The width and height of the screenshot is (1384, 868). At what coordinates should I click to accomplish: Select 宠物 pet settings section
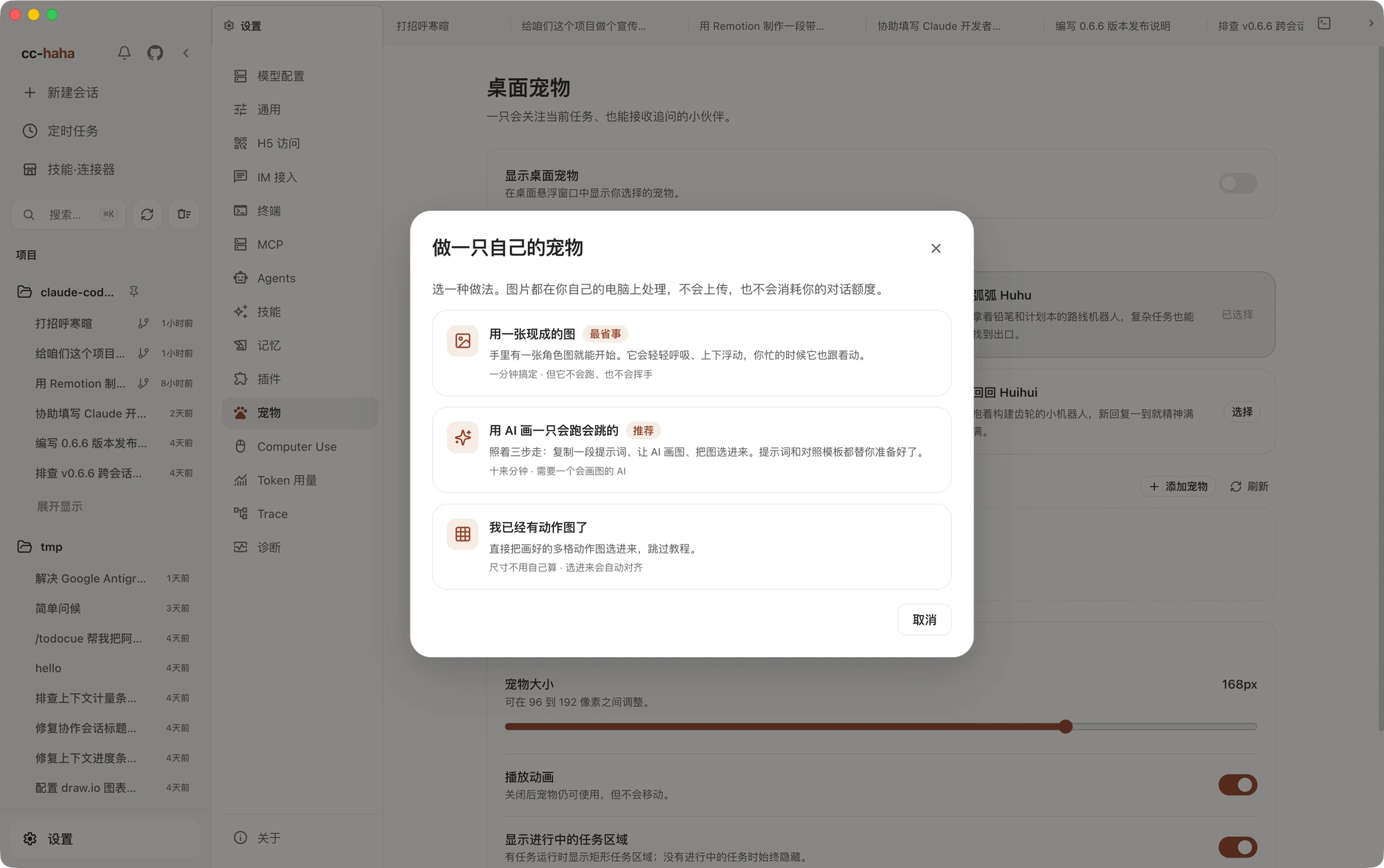coord(300,413)
